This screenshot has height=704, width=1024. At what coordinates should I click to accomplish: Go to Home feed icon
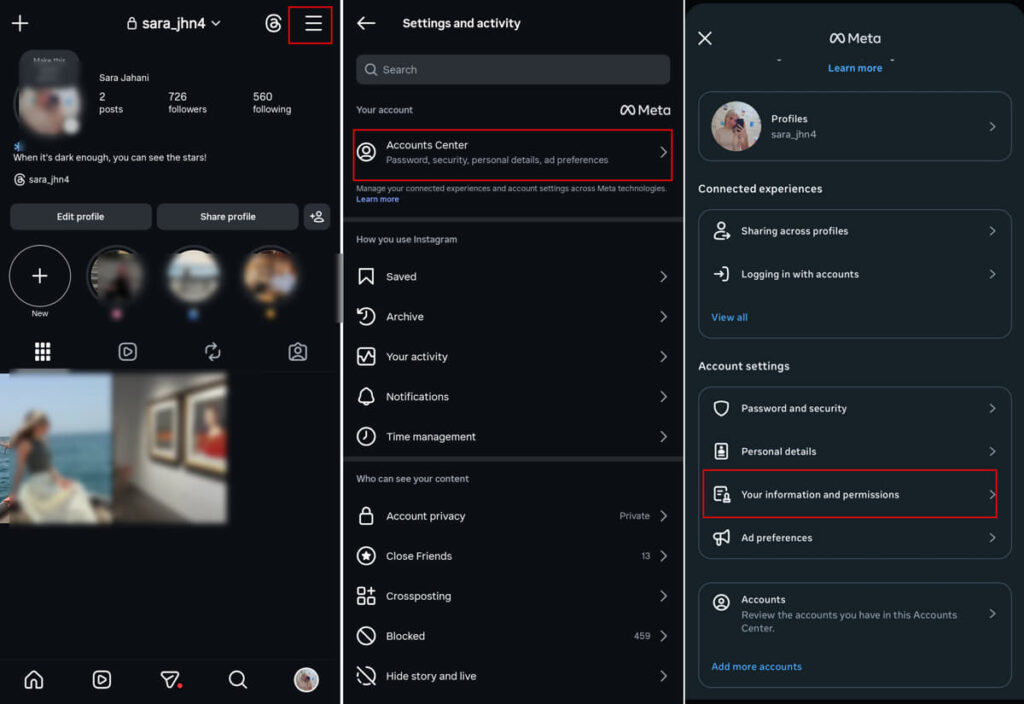point(34,680)
